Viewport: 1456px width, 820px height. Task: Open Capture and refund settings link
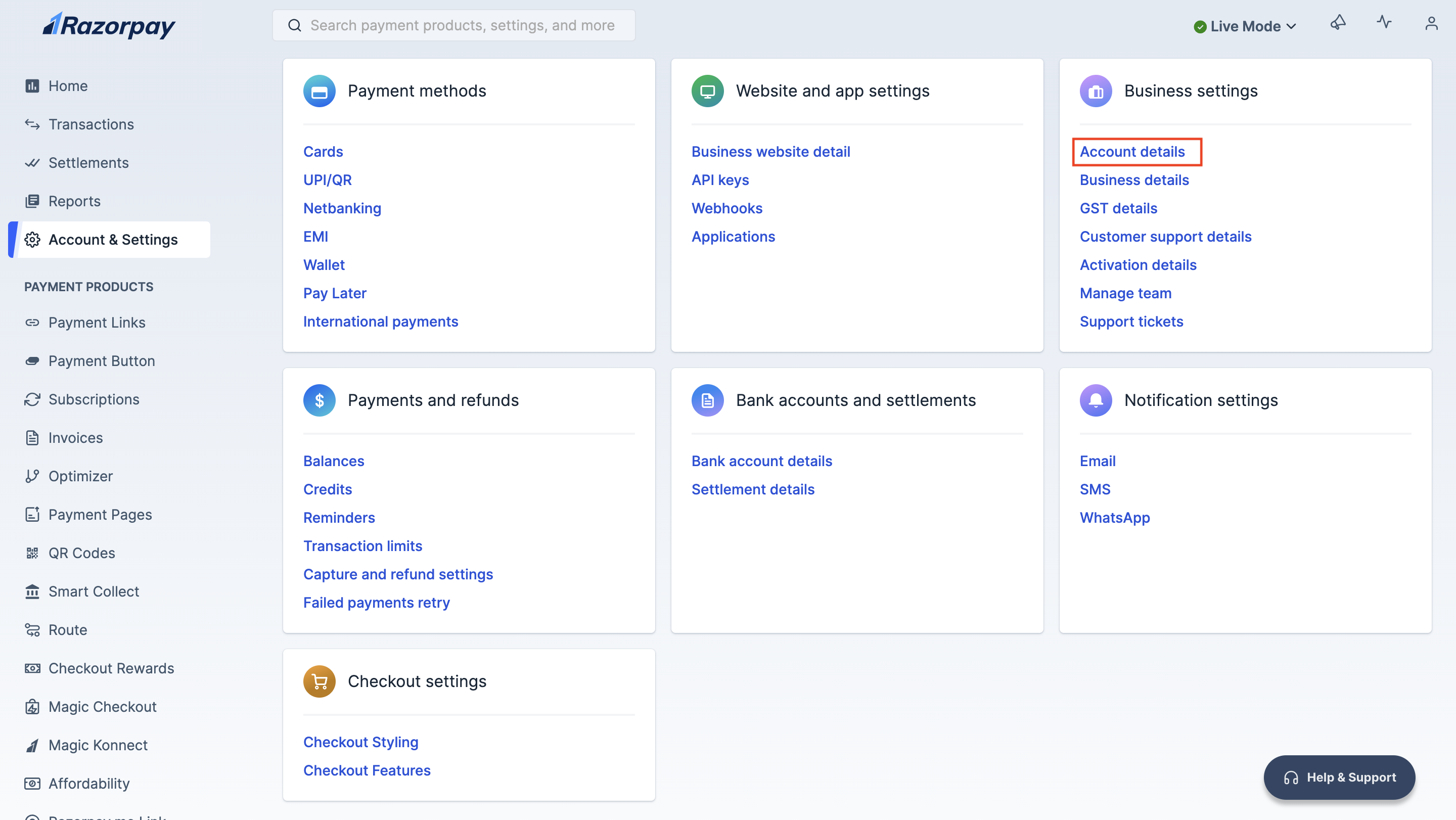point(398,574)
